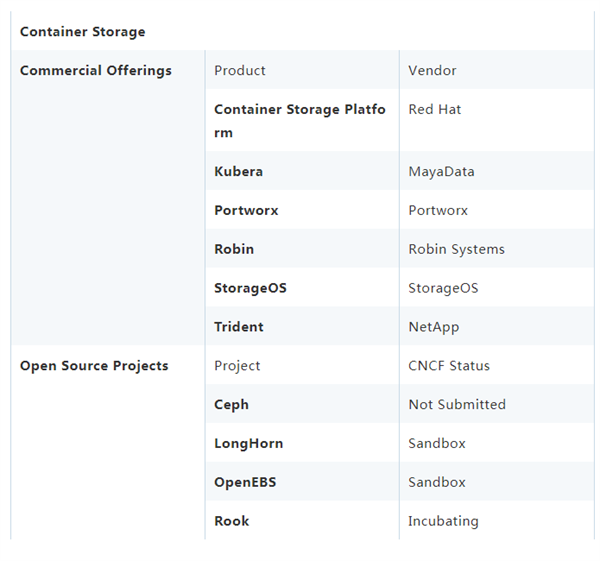Click the Container Storage table heading
Viewport: 600px width, 561px height.
(x=82, y=32)
